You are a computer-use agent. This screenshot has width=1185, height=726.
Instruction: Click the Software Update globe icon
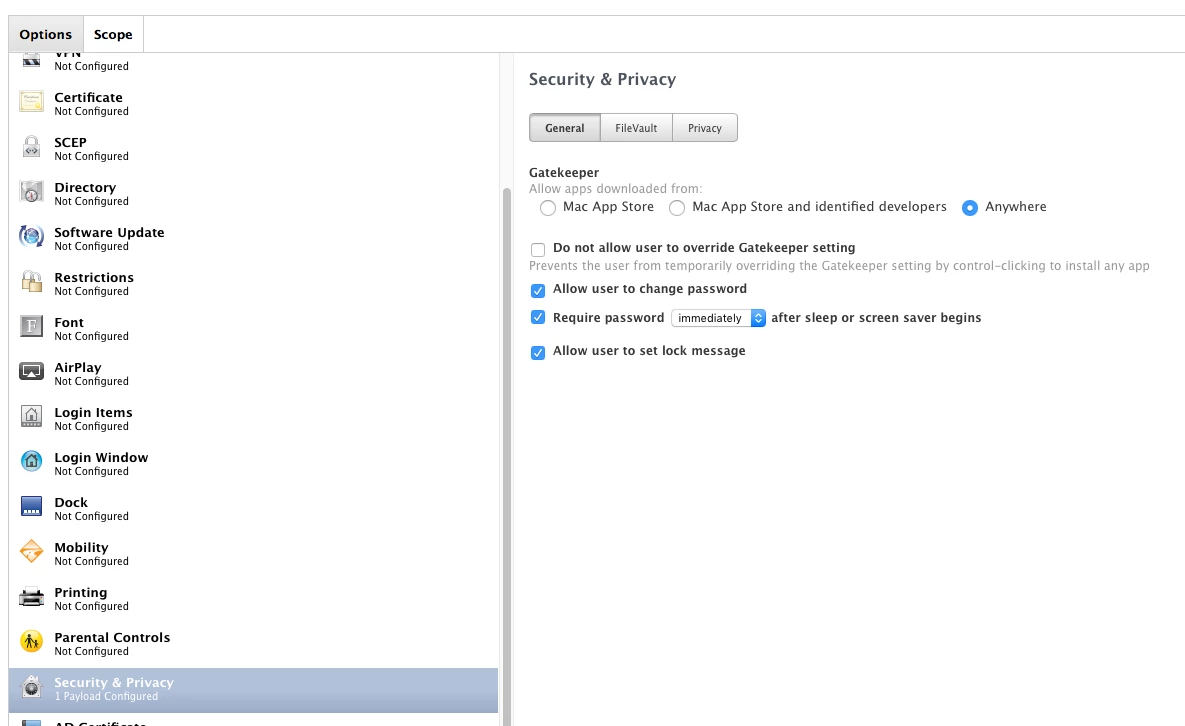[x=31, y=237]
